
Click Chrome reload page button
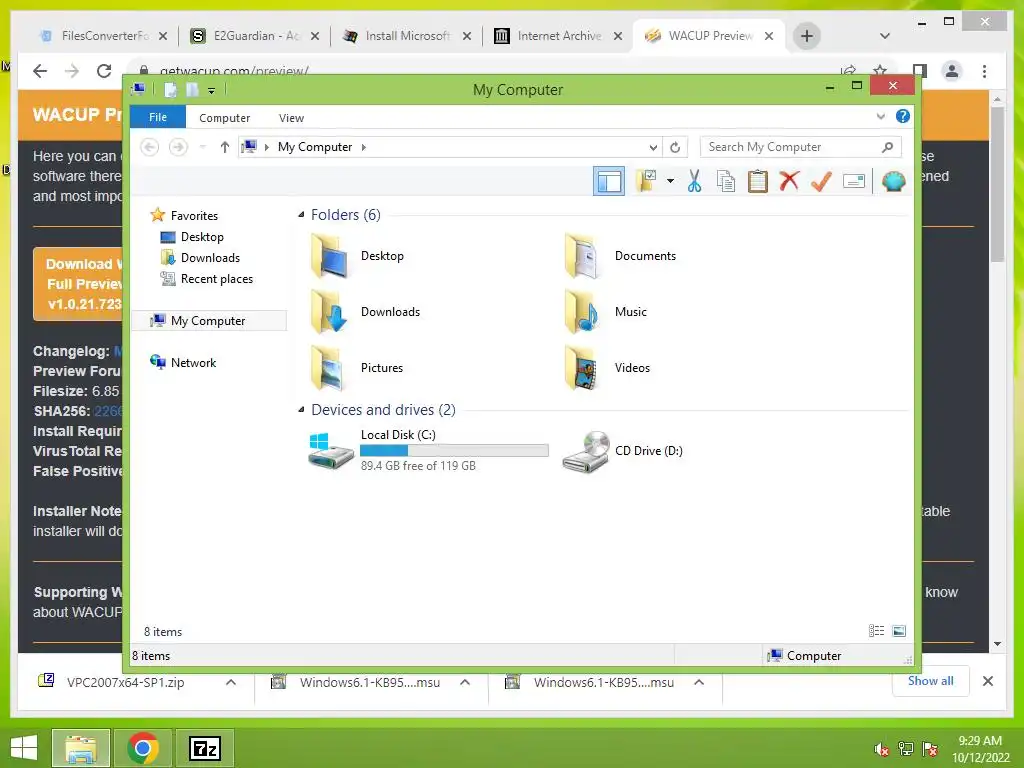pyautogui.click(x=104, y=71)
